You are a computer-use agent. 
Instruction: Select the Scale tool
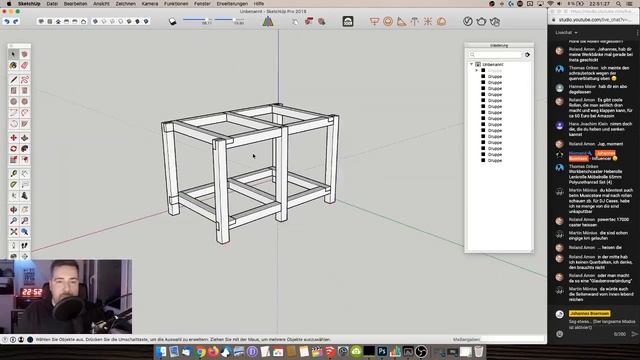tap(13, 160)
